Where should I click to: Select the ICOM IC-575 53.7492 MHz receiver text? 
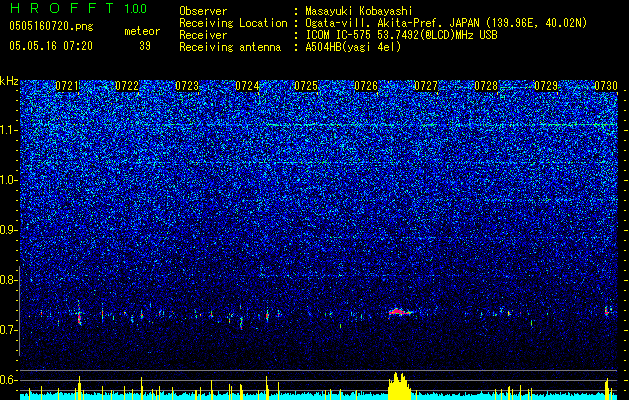point(401,35)
